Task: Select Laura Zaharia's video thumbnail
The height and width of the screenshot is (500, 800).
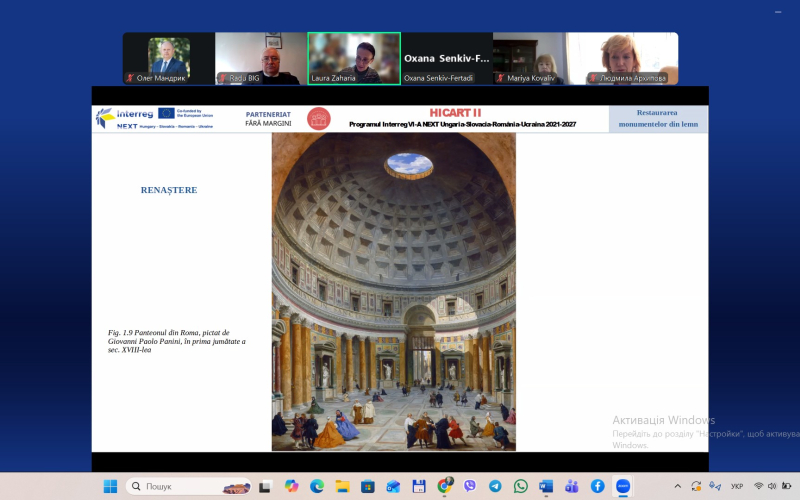Action: [354, 58]
